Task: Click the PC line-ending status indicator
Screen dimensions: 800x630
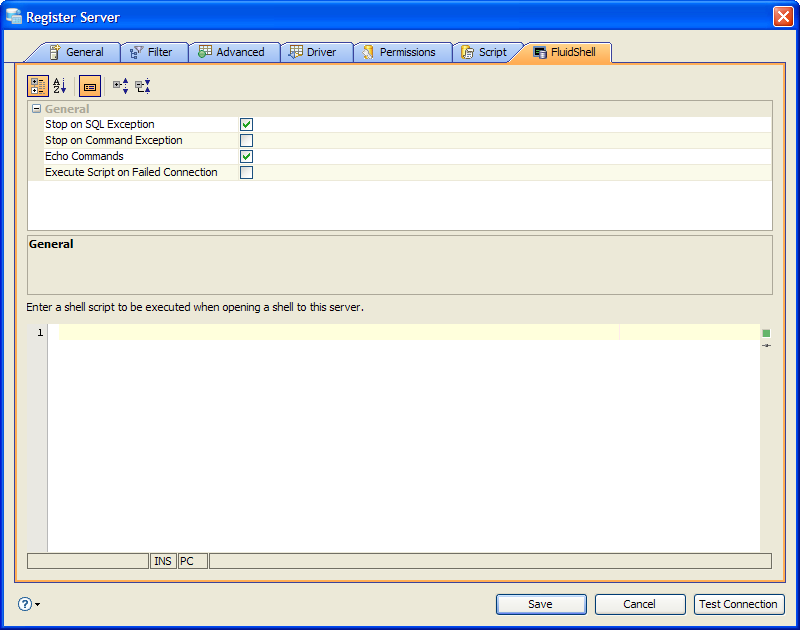Action: coord(193,561)
